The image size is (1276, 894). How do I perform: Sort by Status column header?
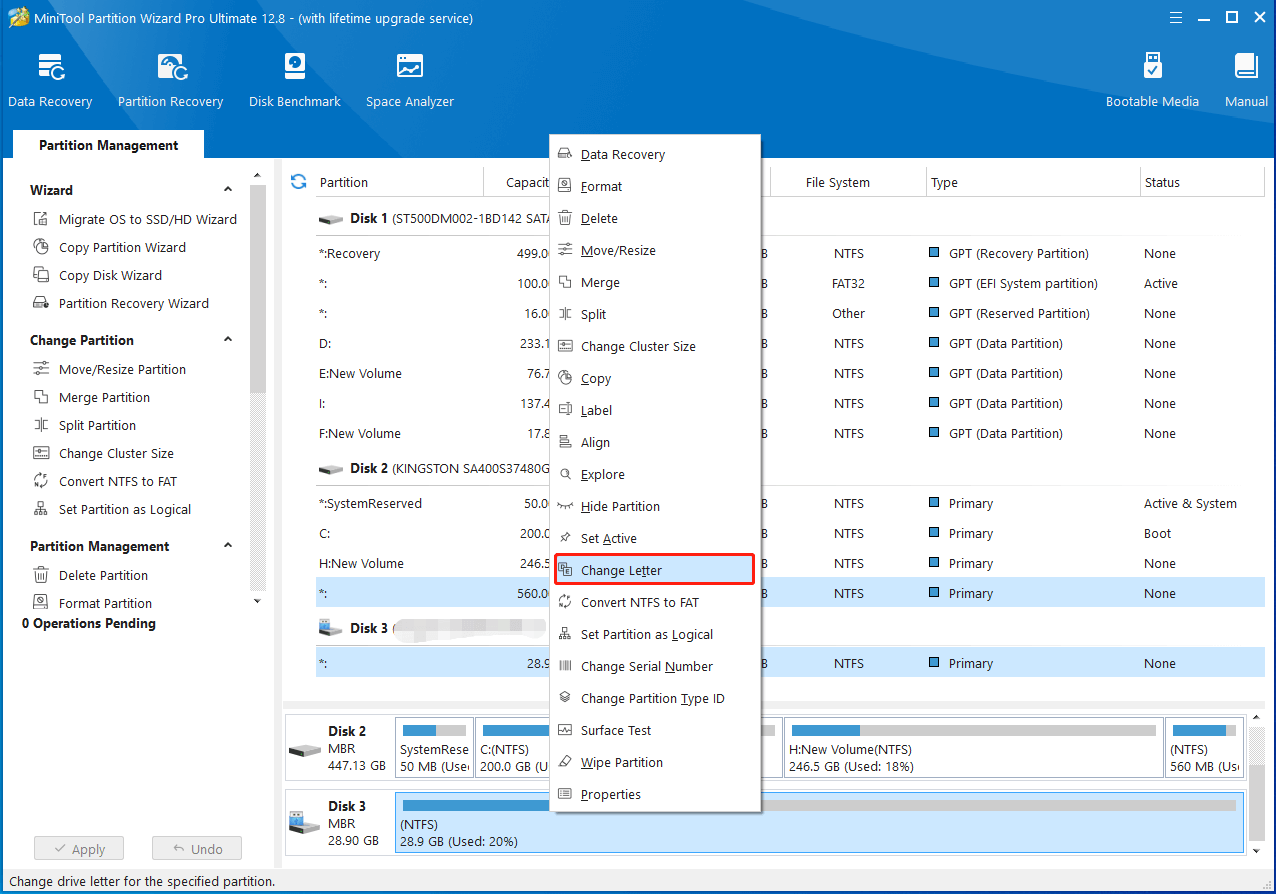pos(1202,182)
